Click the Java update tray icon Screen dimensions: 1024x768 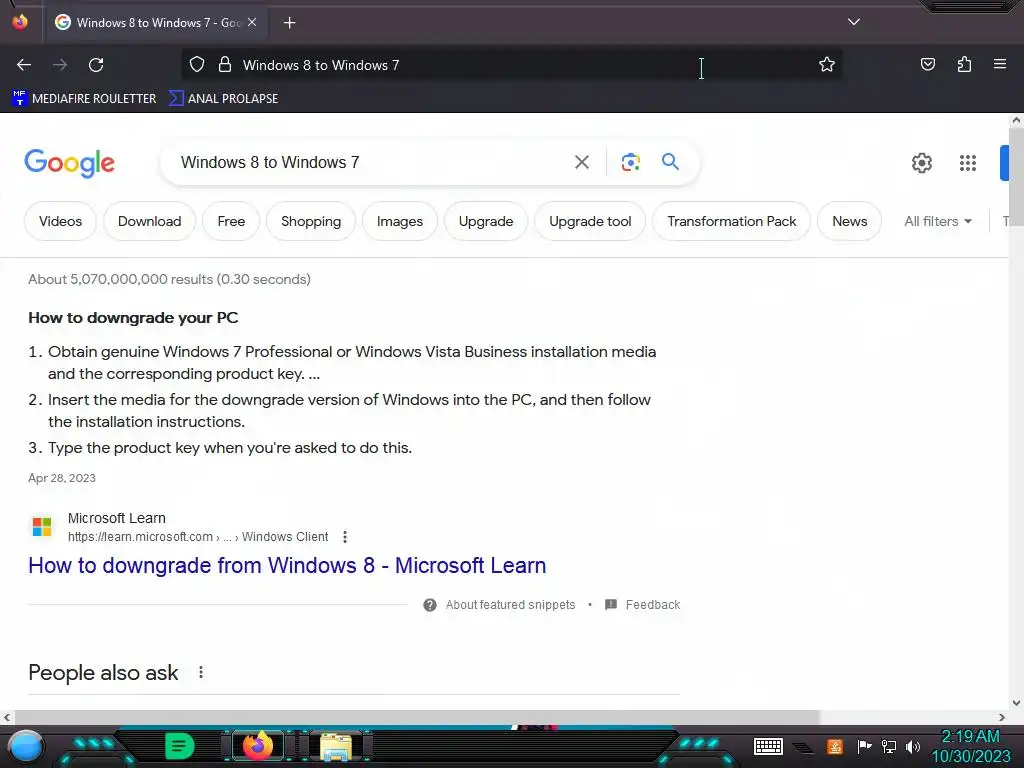(x=835, y=746)
